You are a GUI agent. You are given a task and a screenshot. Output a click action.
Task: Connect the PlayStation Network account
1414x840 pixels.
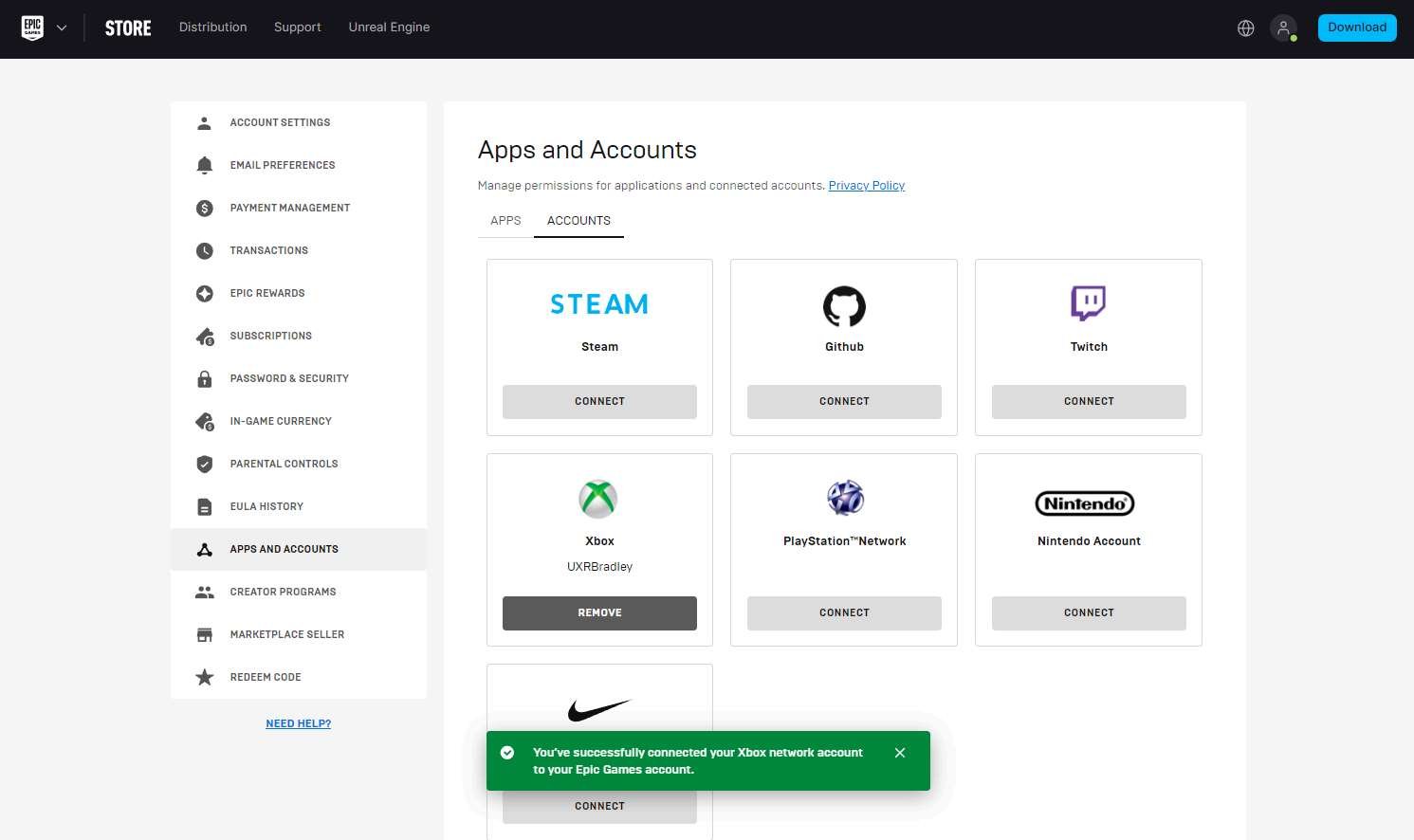(844, 613)
